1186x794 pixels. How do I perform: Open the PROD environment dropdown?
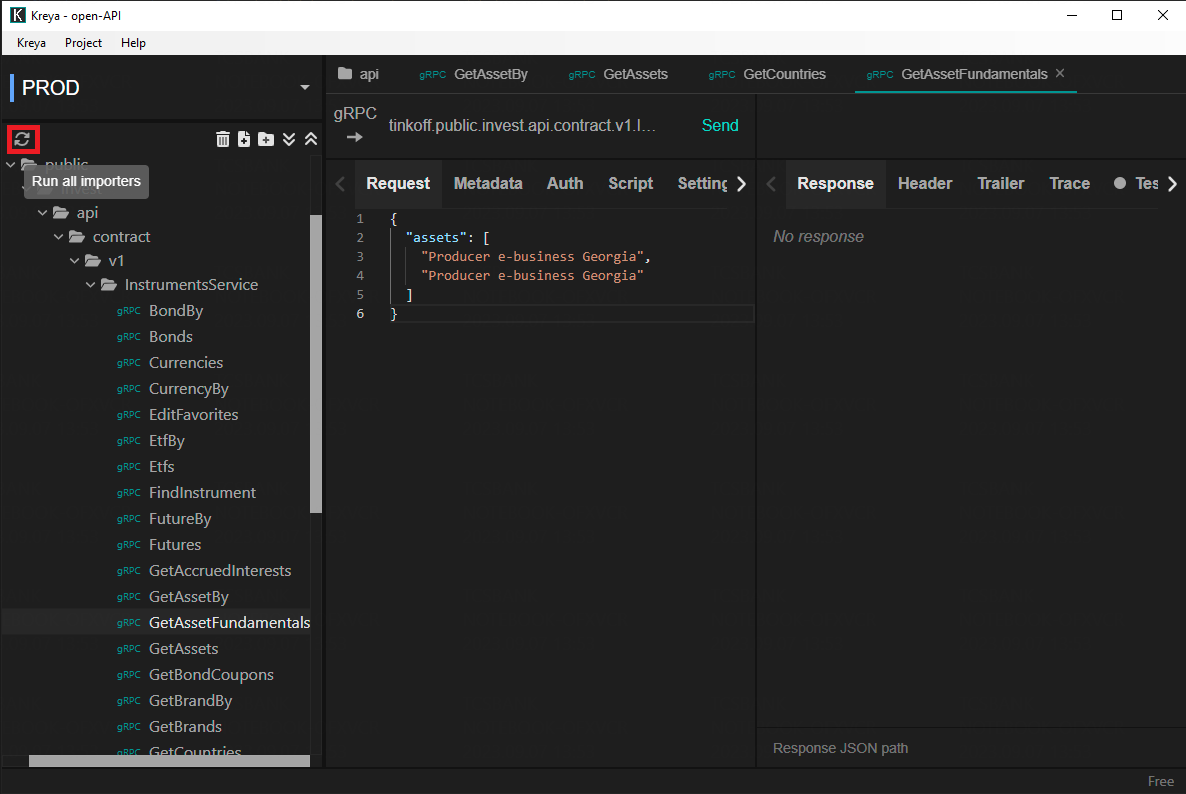(x=304, y=88)
